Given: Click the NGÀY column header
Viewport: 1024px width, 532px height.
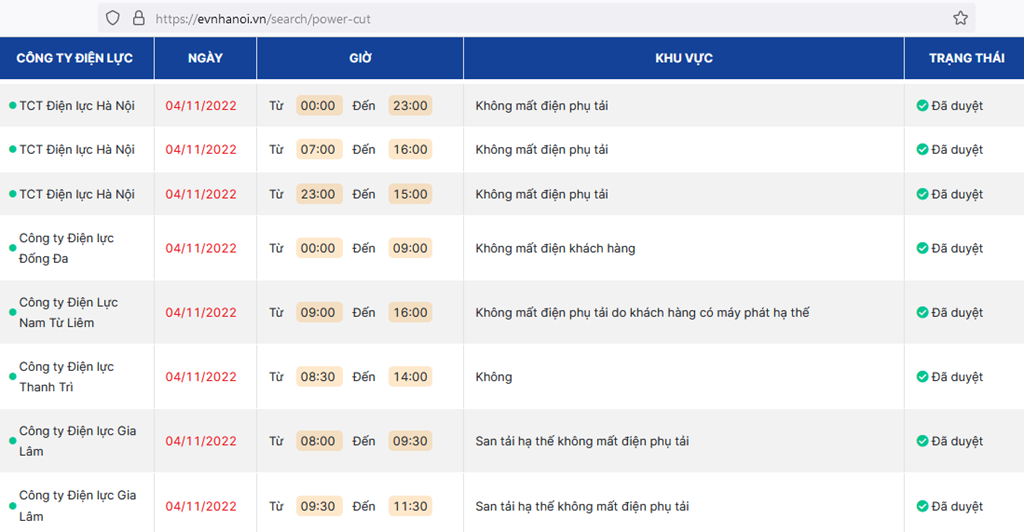Looking at the screenshot, I should click(x=205, y=58).
